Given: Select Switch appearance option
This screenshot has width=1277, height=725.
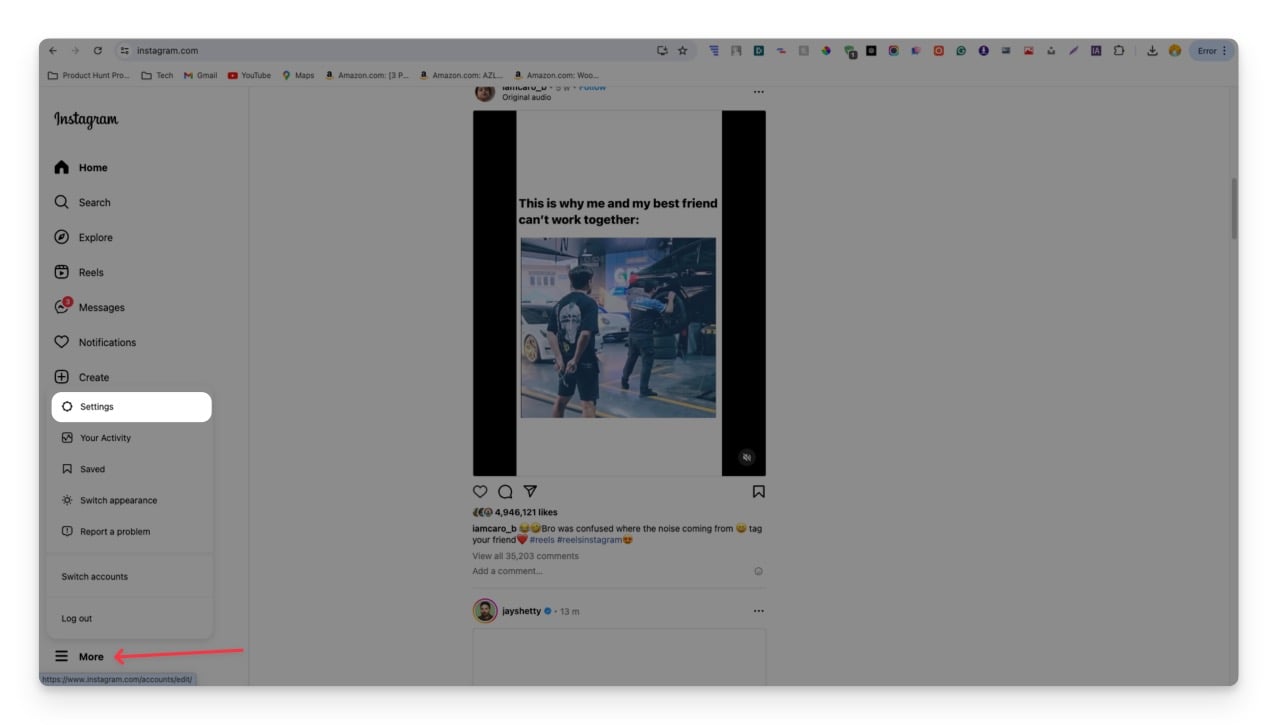Looking at the screenshot, I should [x=131, y=500].
